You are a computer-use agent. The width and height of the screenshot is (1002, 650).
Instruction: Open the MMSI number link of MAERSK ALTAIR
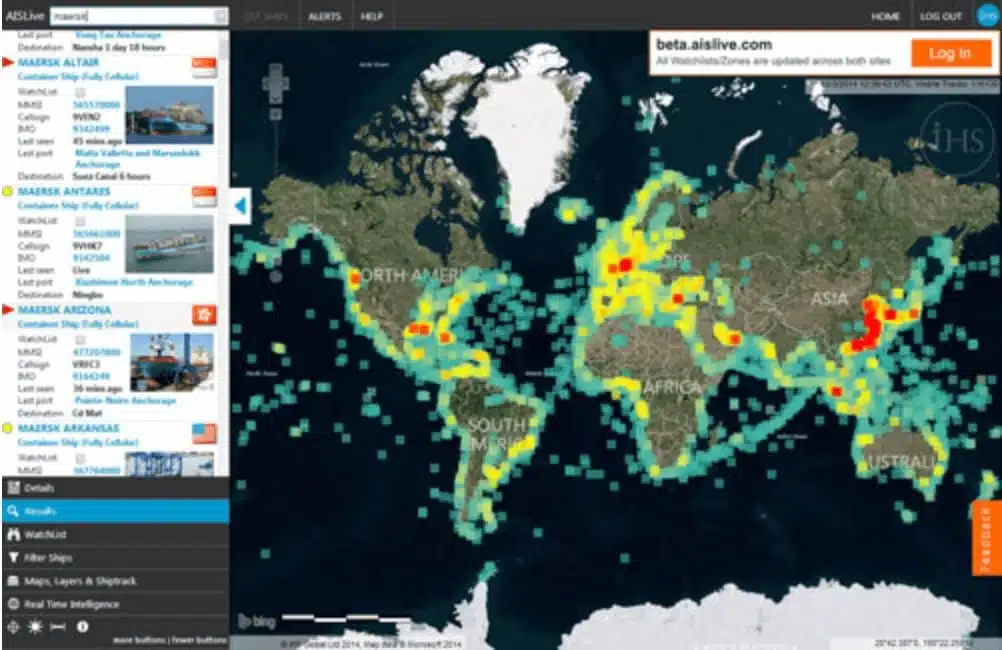click(x=96, y=105)
